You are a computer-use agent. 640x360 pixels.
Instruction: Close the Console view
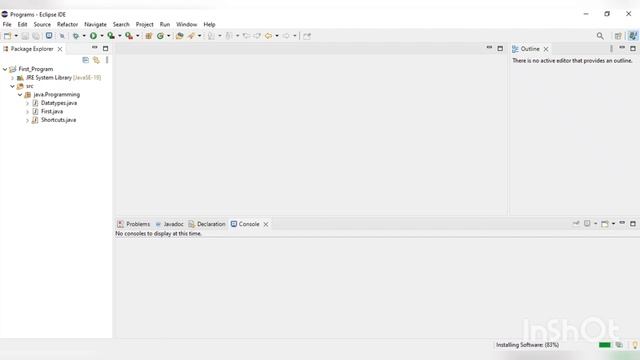266,224
